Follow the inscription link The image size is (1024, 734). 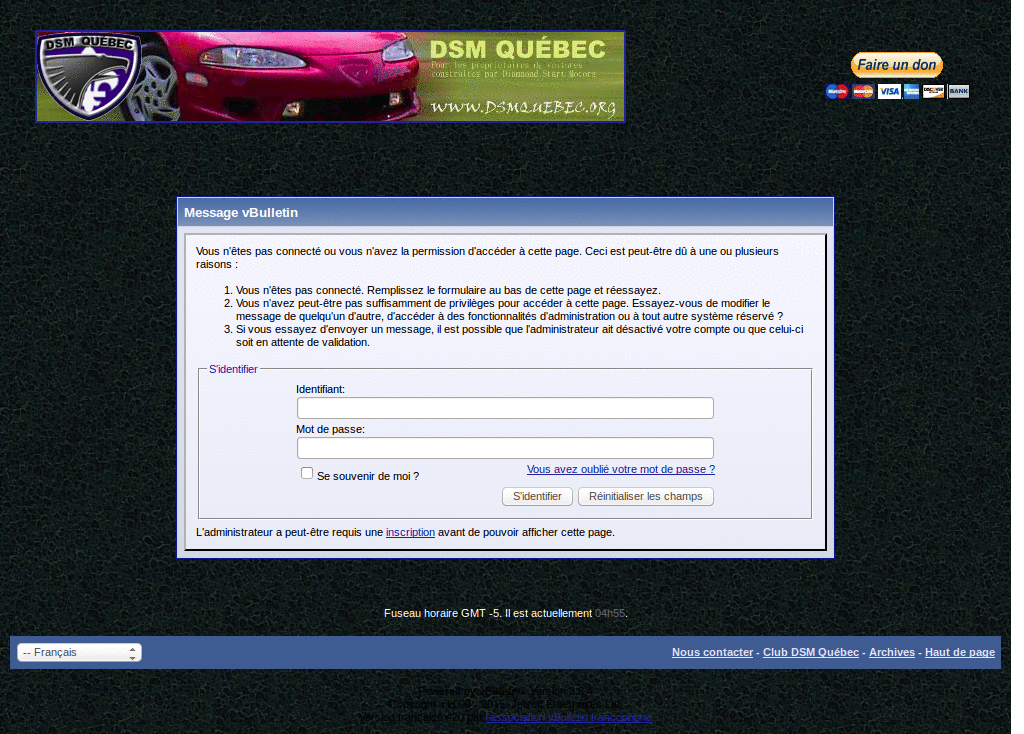click(410, 532)
